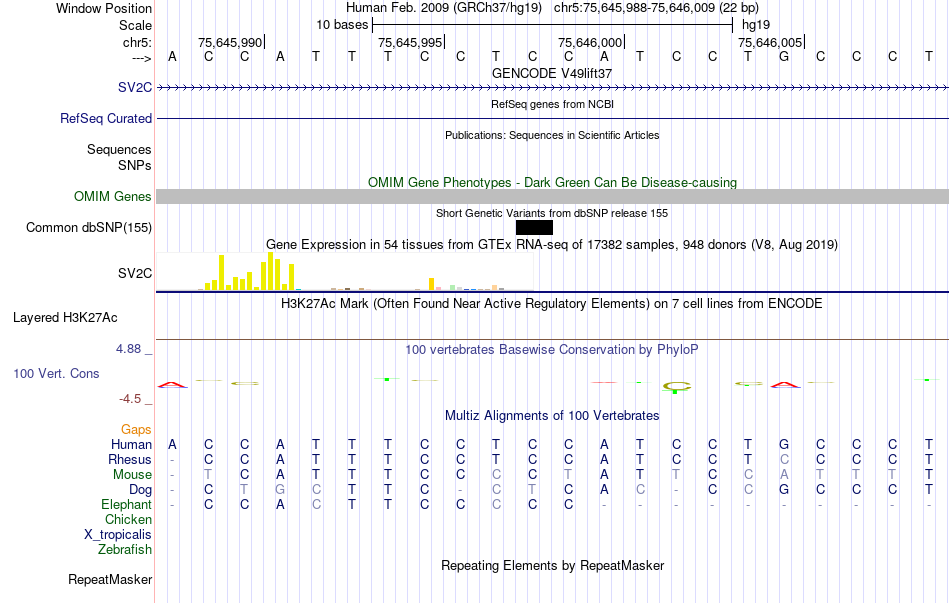This screenshot has height=603, width=950.
Task: Select the Dog alignment row label
Action: click(x=140, y=490)
